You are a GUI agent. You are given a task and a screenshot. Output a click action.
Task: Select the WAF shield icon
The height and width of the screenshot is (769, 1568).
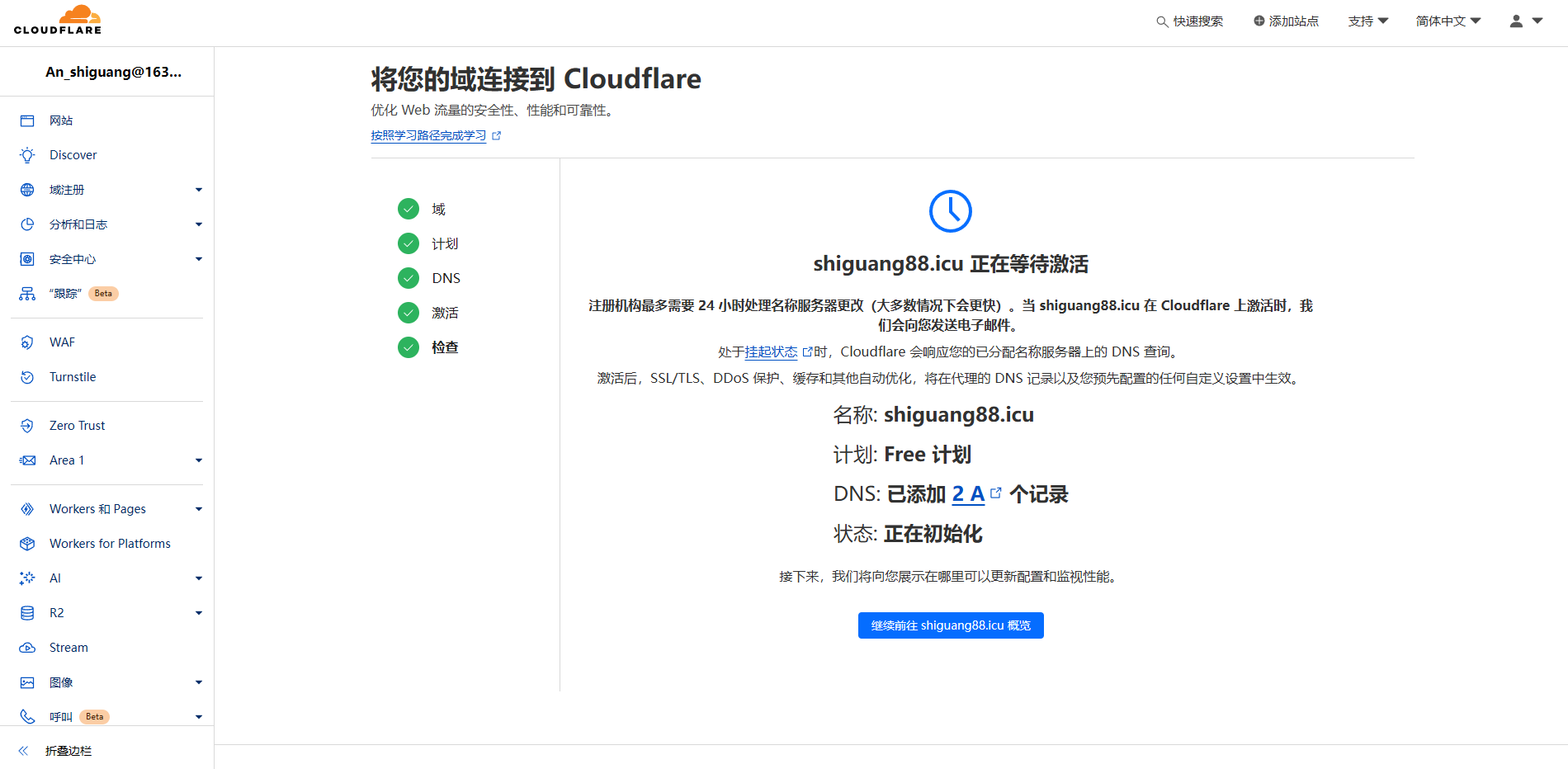(x=27, y=342)
